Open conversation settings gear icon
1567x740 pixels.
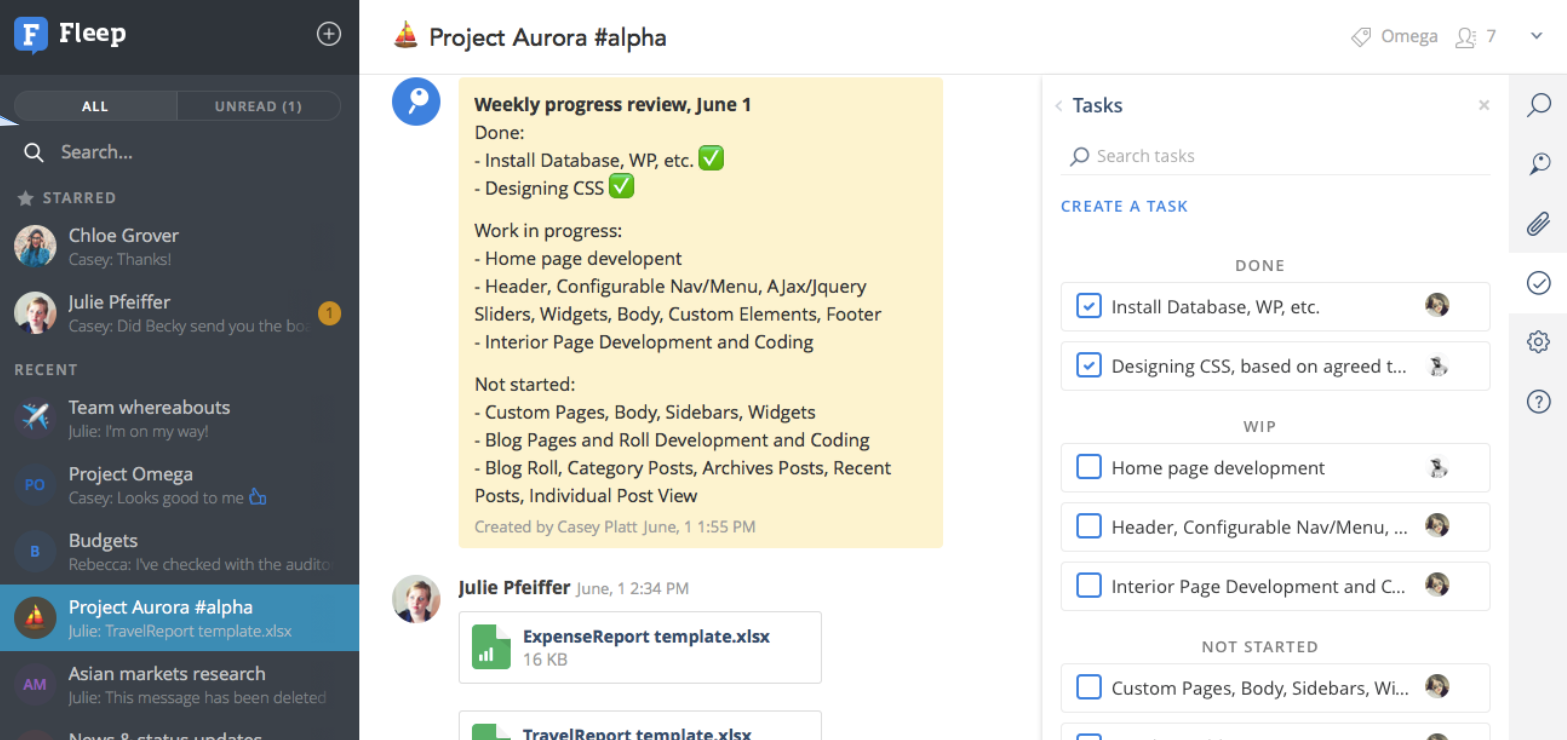click(1538, 342)
